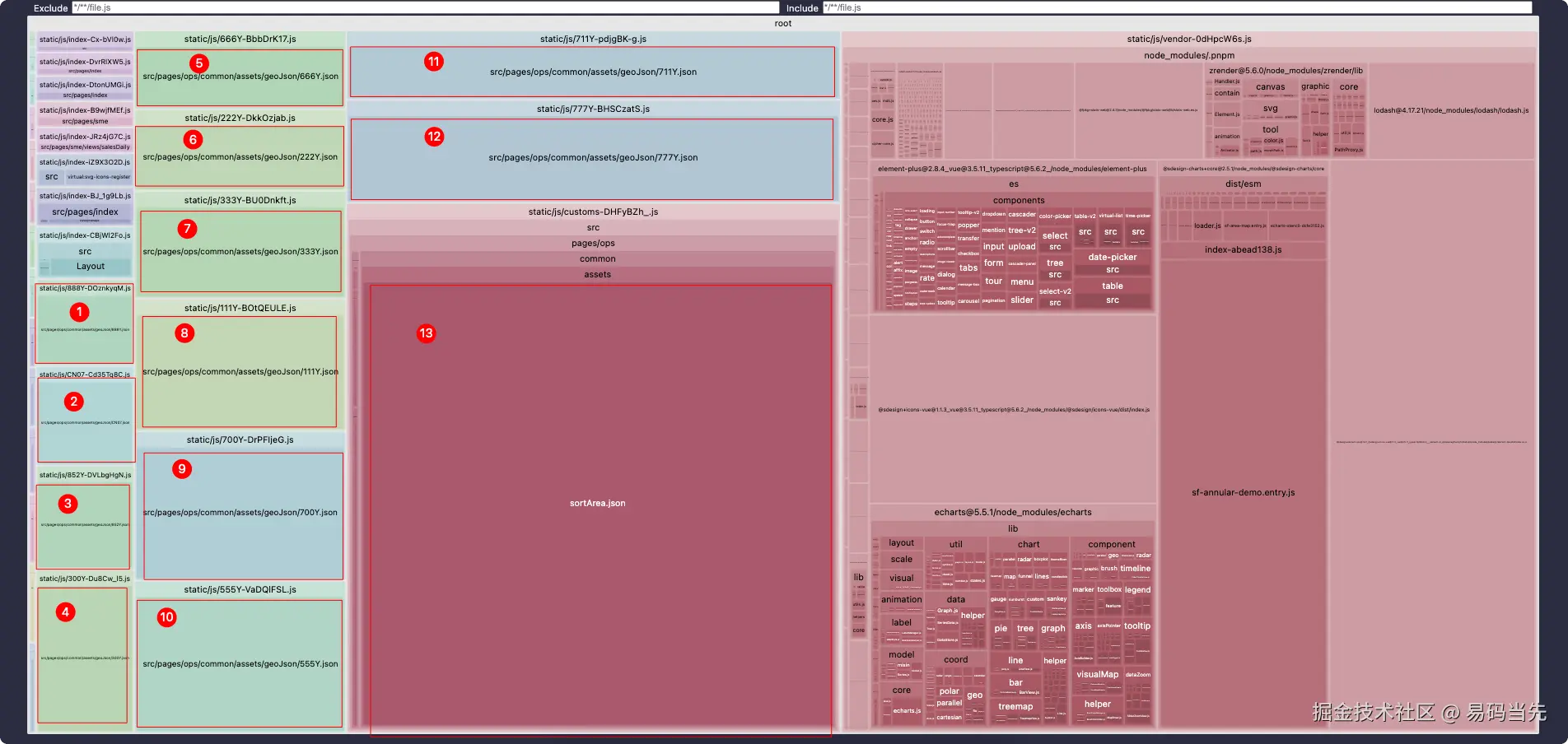Open the static/js/index-Cx-bVI0w.js chunk
The image size is (1568, 744).
[85, 40]
